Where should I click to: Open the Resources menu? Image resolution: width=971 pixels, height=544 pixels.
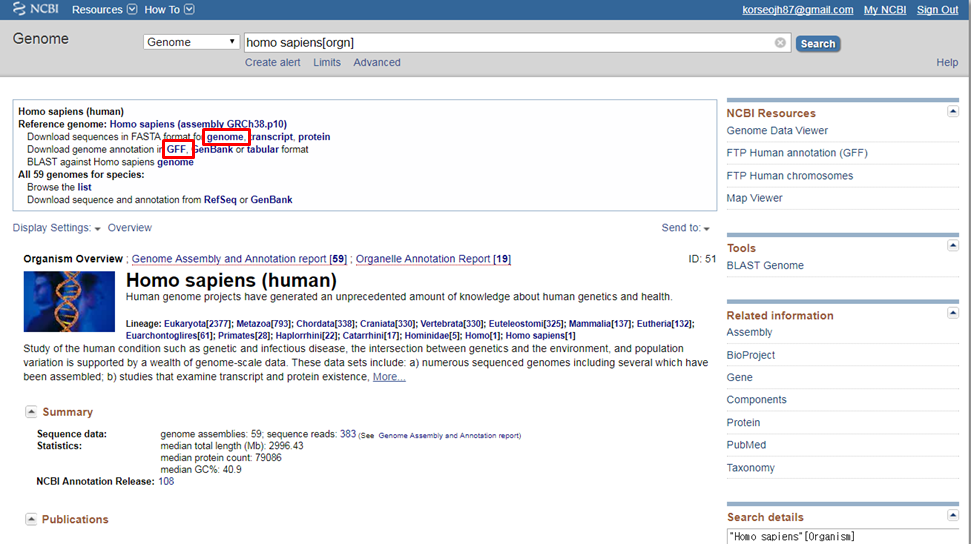(x=104, y=9)
